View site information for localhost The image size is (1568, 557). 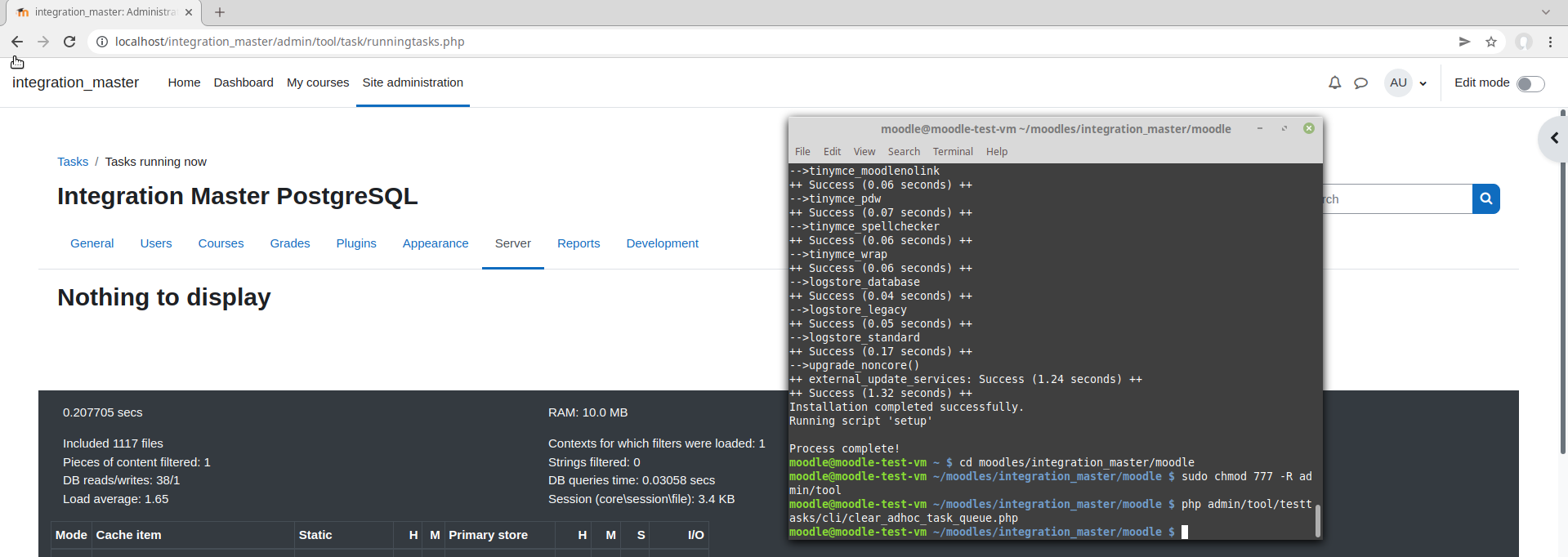coord(102,42)
